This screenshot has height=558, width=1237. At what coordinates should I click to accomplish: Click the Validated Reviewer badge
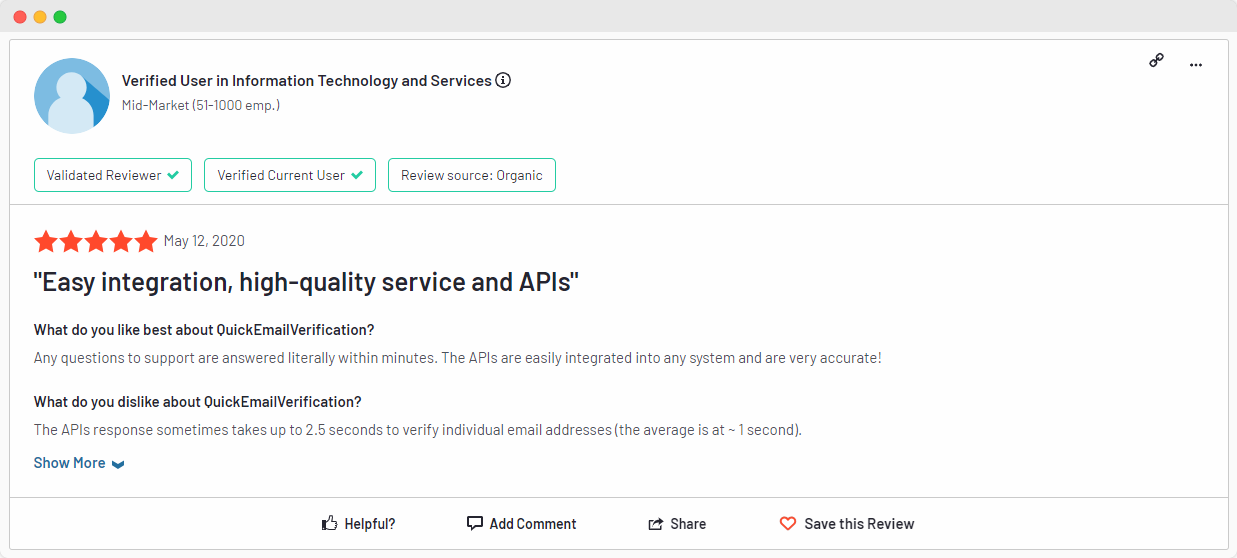(113, 175)
